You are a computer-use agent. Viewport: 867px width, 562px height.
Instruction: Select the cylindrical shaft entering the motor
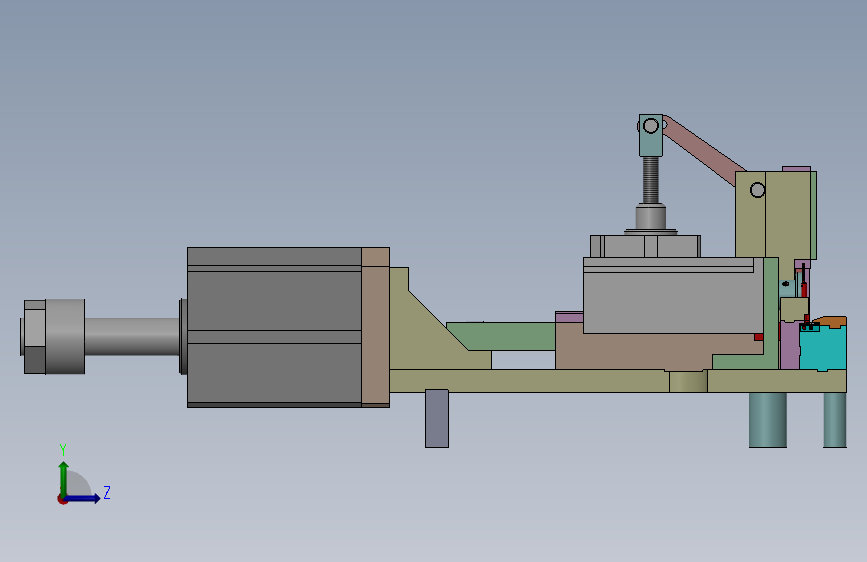tap(133, 336)
